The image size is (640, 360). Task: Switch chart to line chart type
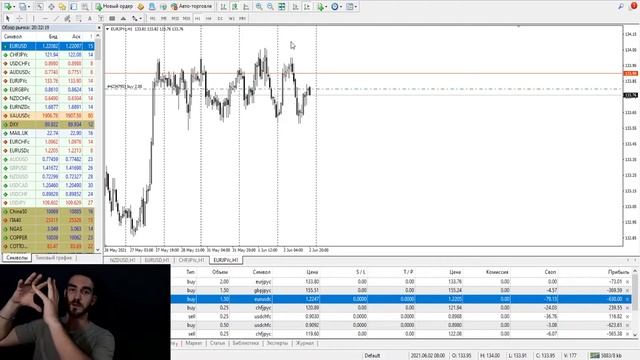coord(246,7)
